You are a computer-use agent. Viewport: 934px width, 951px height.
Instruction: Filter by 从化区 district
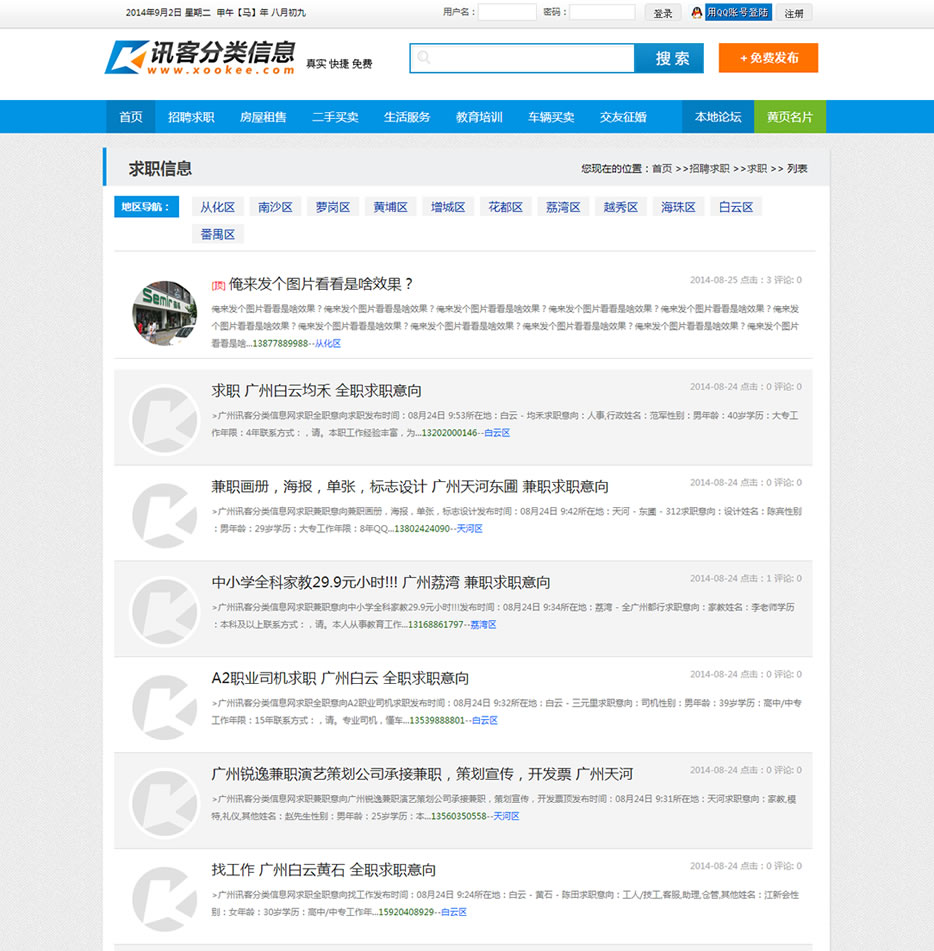218,207
